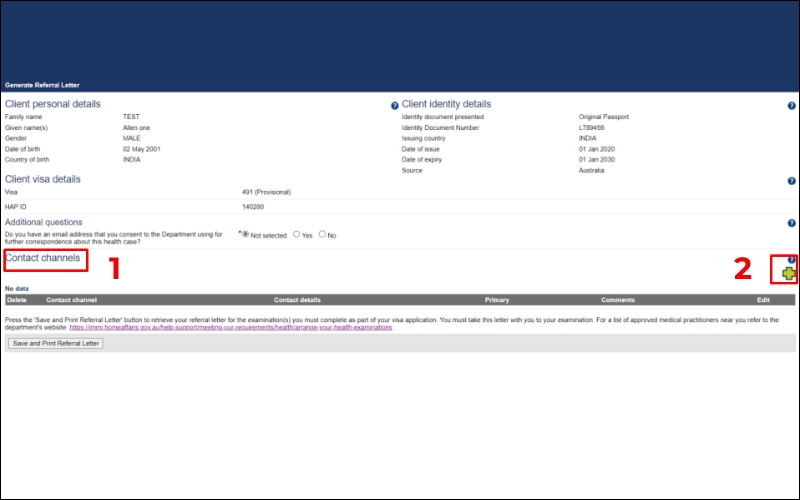Image resolution: width=800 pixels, height=500 pixels.
Task: Click the green plus add contact channel icon
Action: coord(789,273)
